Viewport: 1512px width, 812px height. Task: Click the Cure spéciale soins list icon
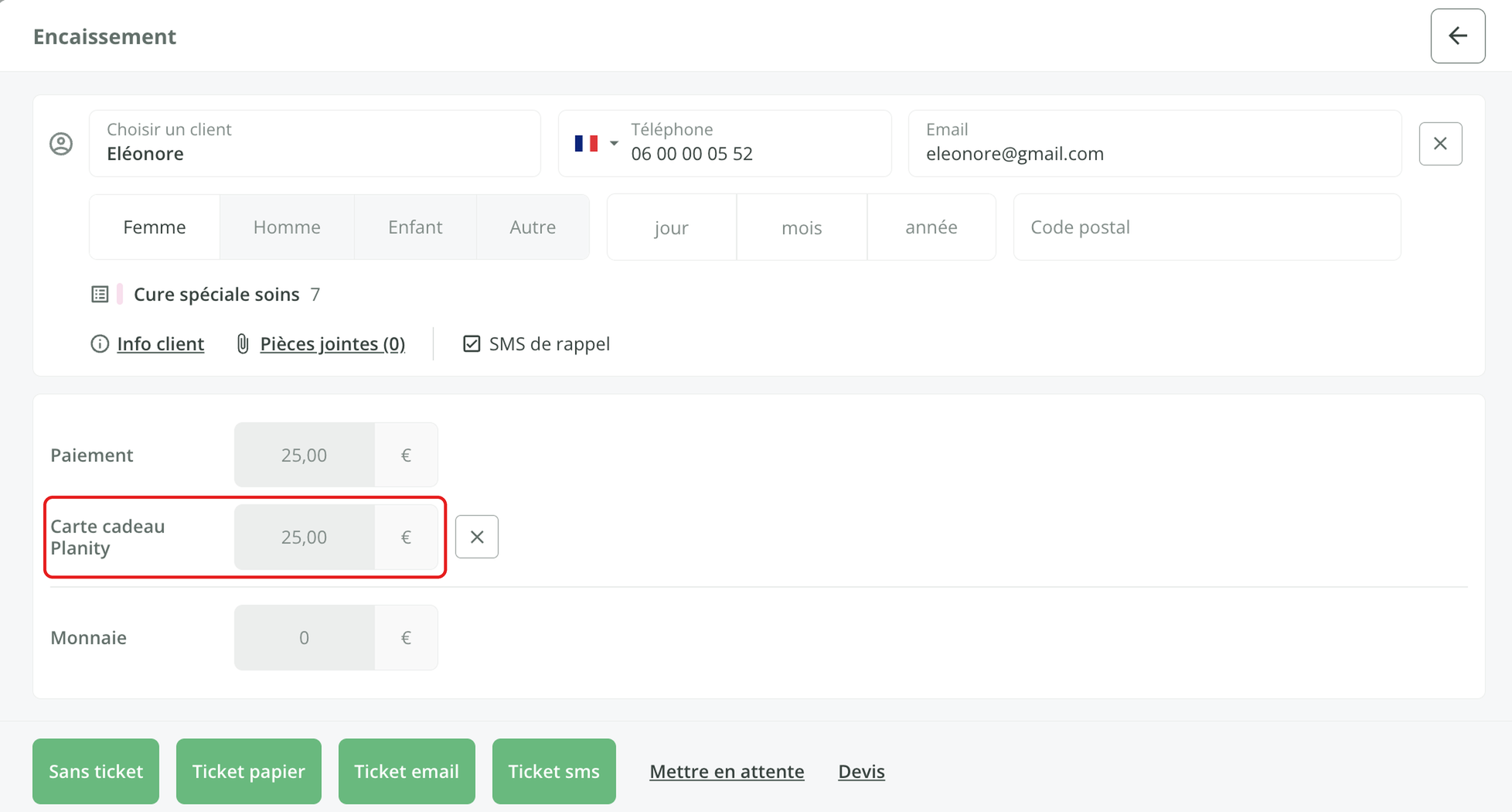100,295
